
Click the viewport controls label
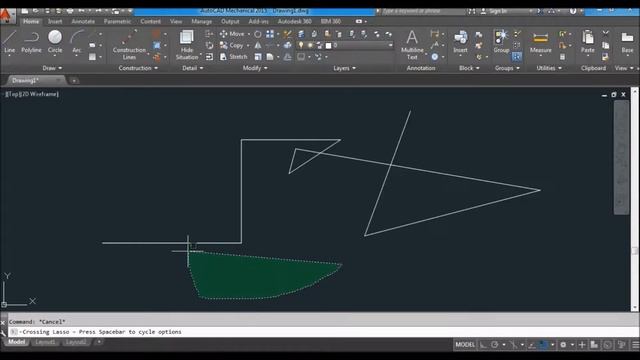point(32,94)
